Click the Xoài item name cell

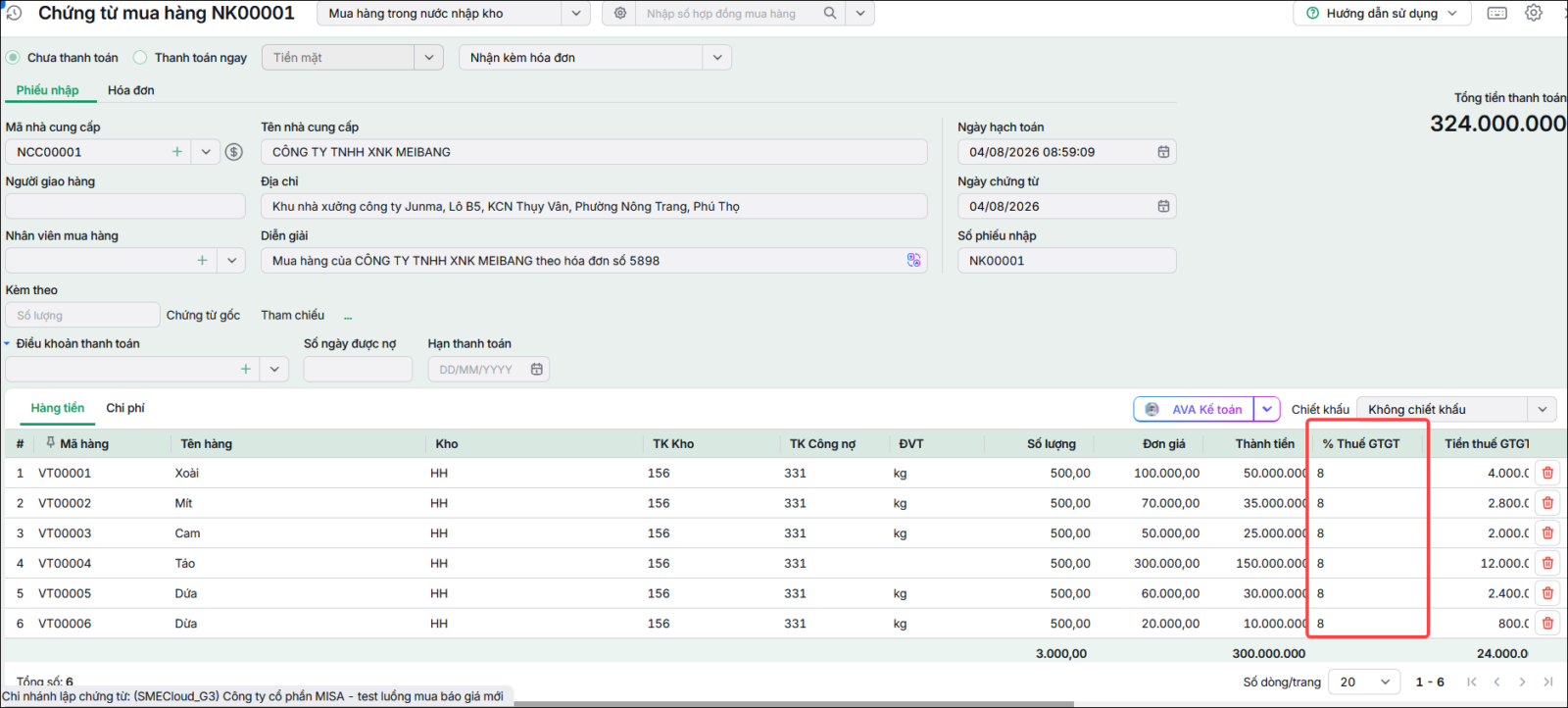187,473
